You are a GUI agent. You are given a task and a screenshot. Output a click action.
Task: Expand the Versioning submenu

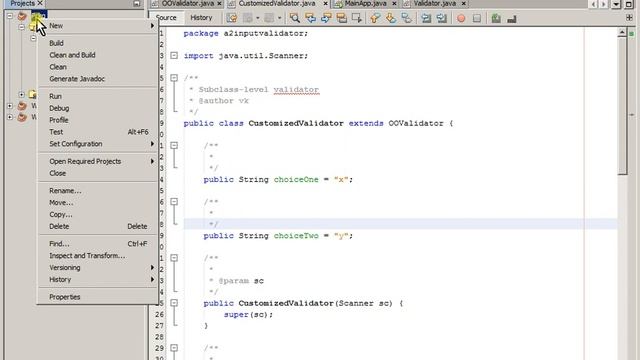[98, 267]
